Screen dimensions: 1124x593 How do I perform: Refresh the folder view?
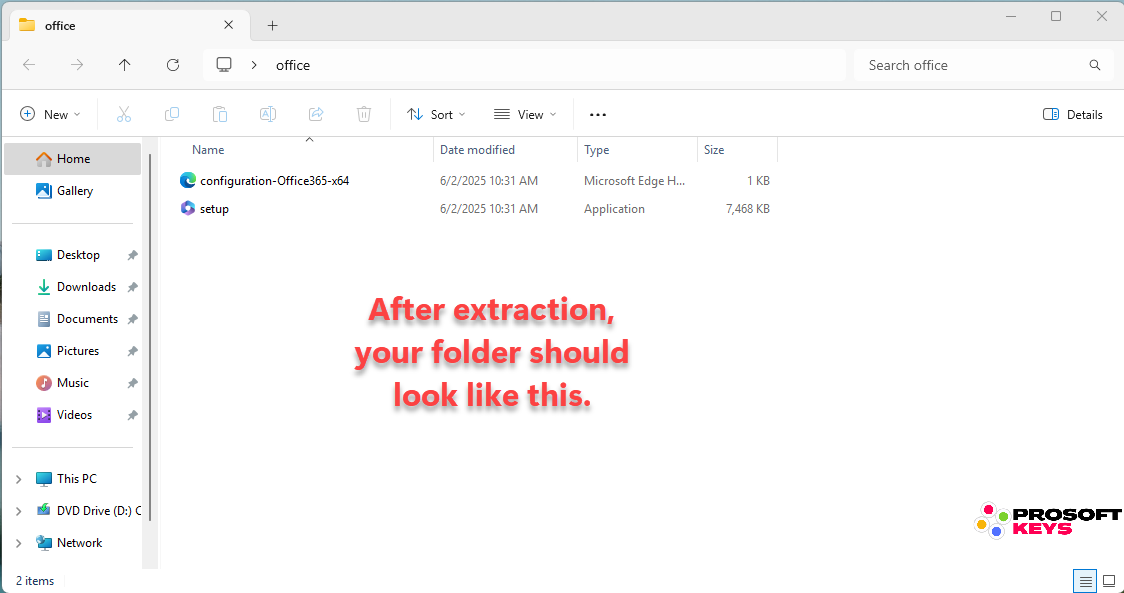pyautogui.click(x=172, y=64)
